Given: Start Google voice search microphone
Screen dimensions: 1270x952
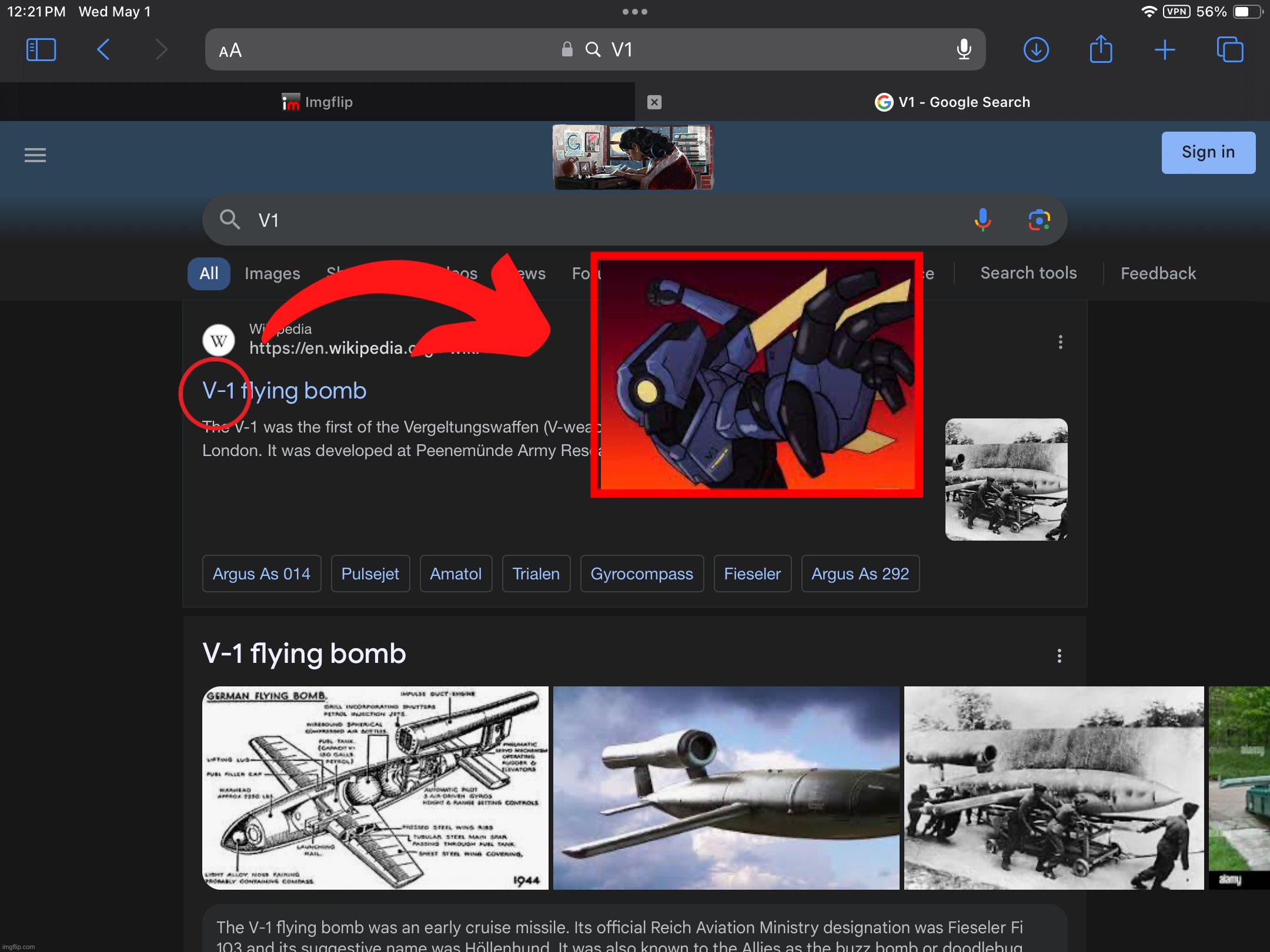Looking at the screenshot, I should (982, 220).
